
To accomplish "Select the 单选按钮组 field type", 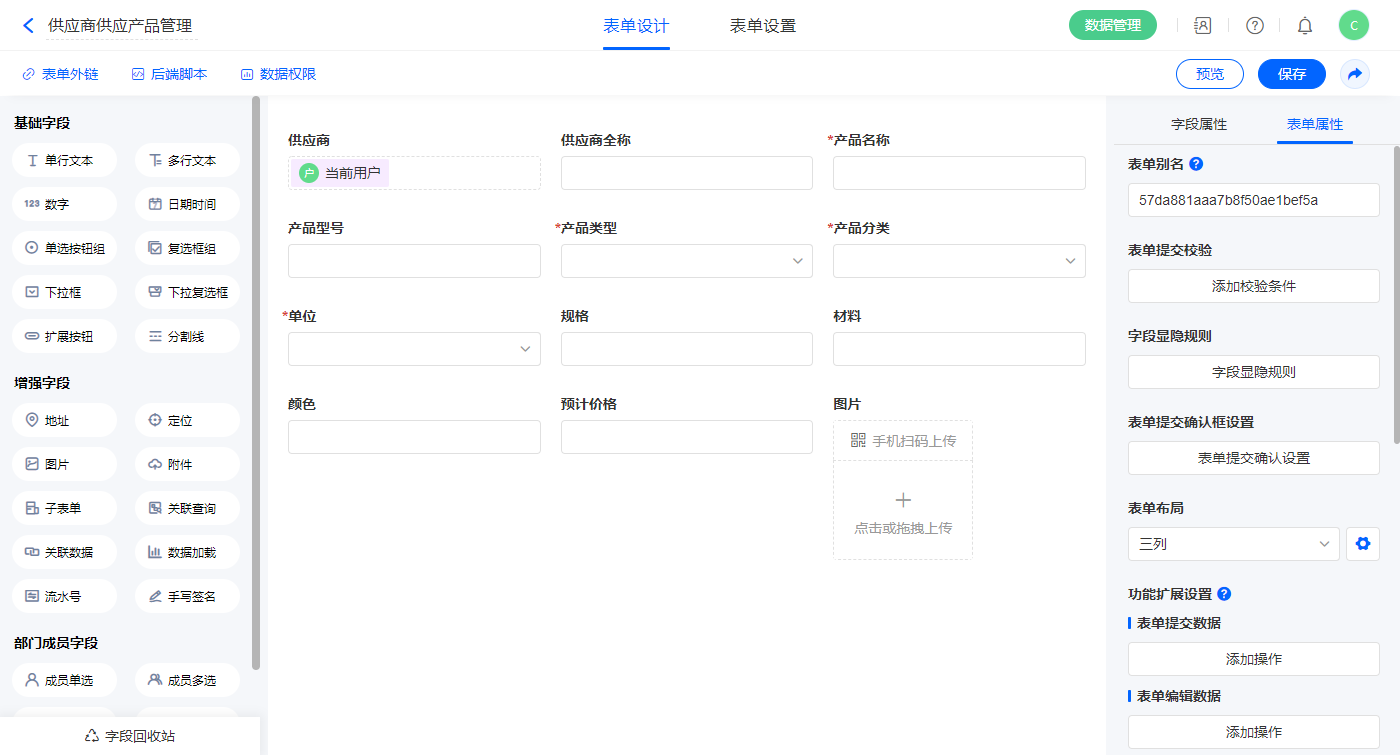I will click(x=65, y=248).
